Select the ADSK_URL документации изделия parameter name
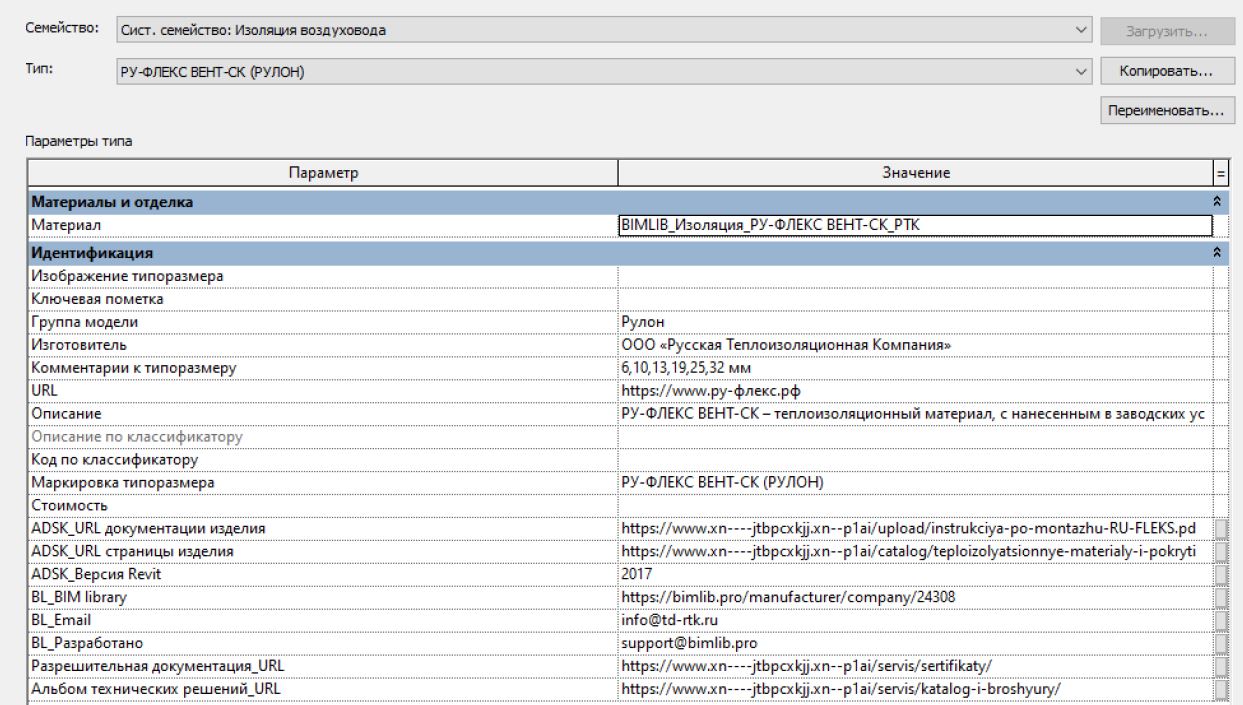This screenshot has width=1243, height=705. [150, 527]
